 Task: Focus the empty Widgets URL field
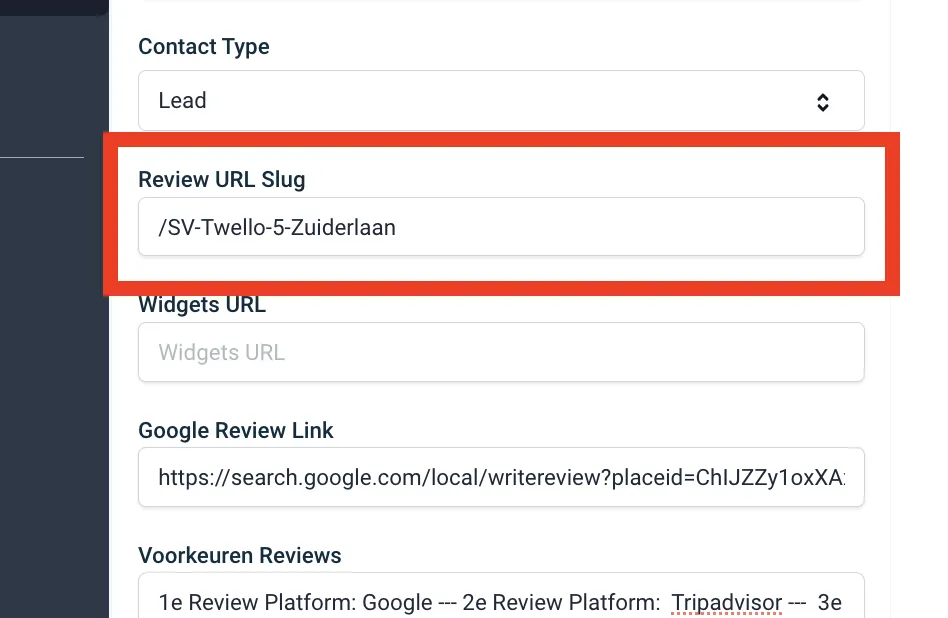(x=500, y=352)
